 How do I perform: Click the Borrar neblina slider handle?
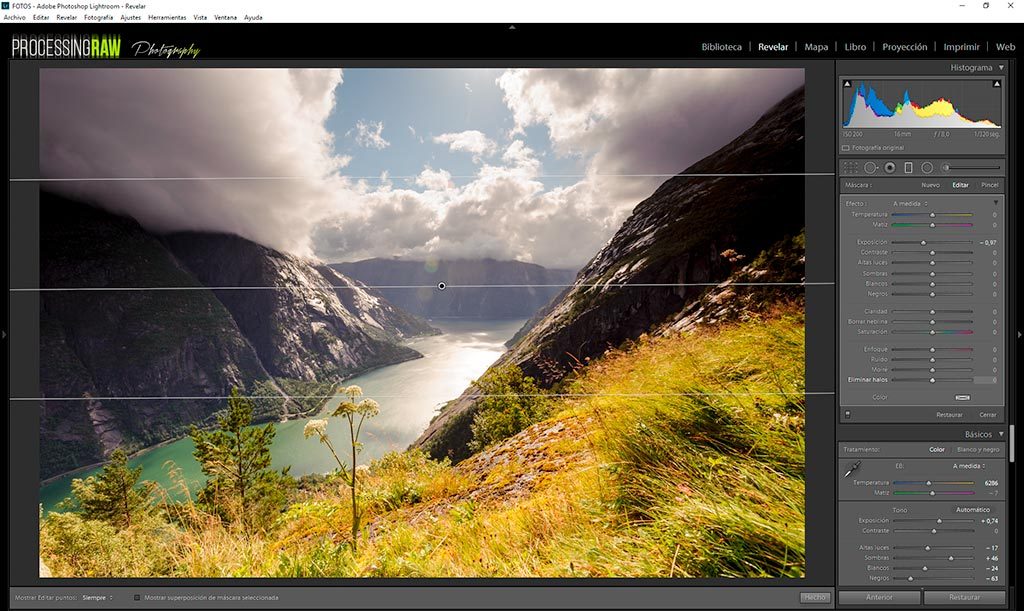(933, 322)
